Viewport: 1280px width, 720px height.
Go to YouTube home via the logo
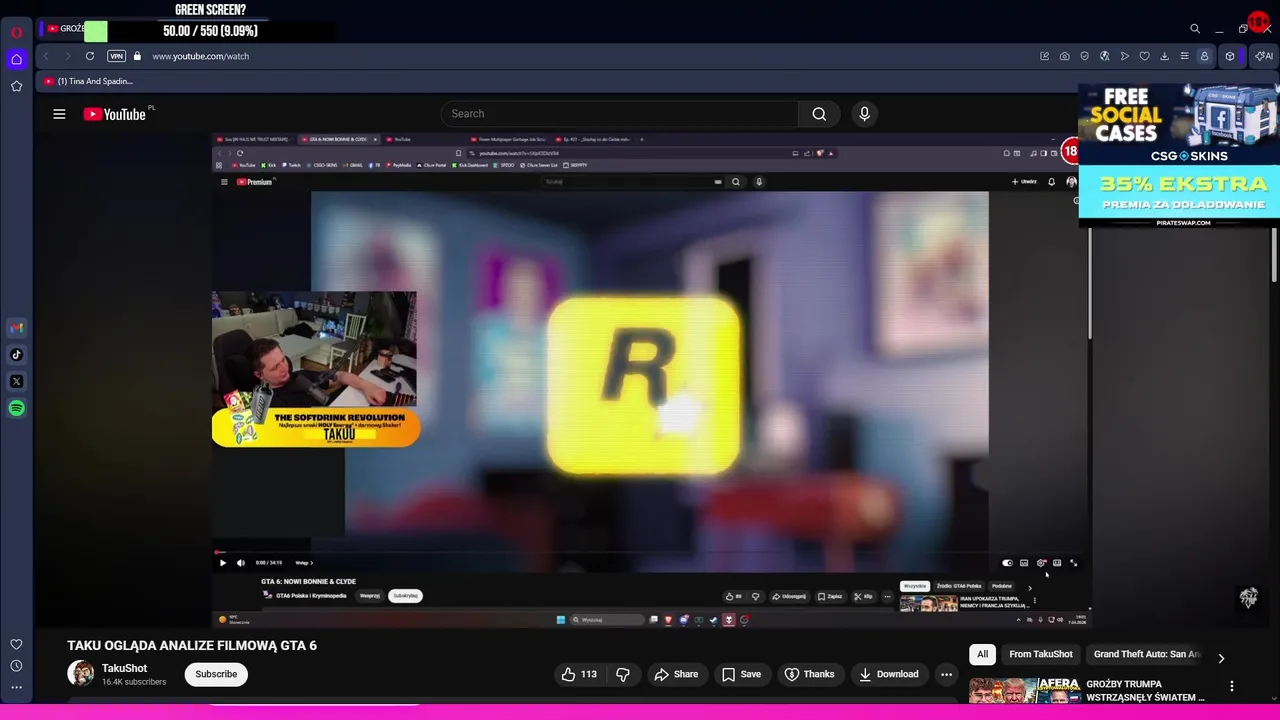[x=115, y=114]
